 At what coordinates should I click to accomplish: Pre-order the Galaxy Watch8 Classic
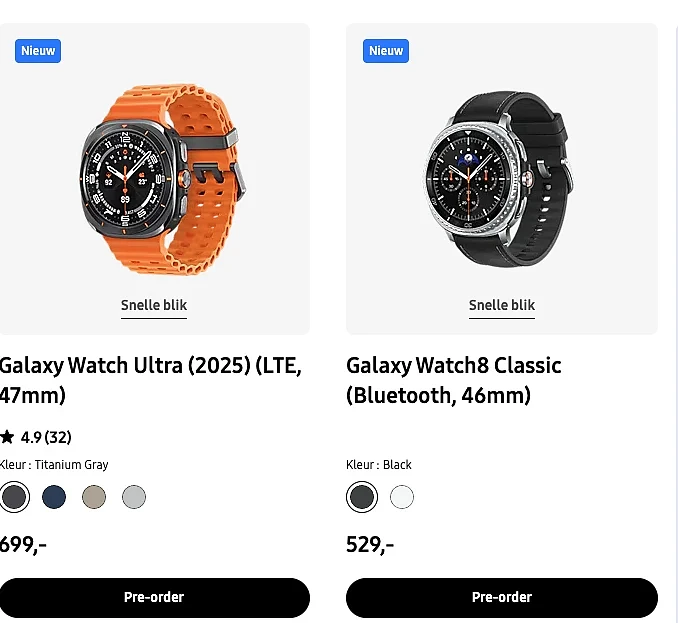(x=502, y=597)
